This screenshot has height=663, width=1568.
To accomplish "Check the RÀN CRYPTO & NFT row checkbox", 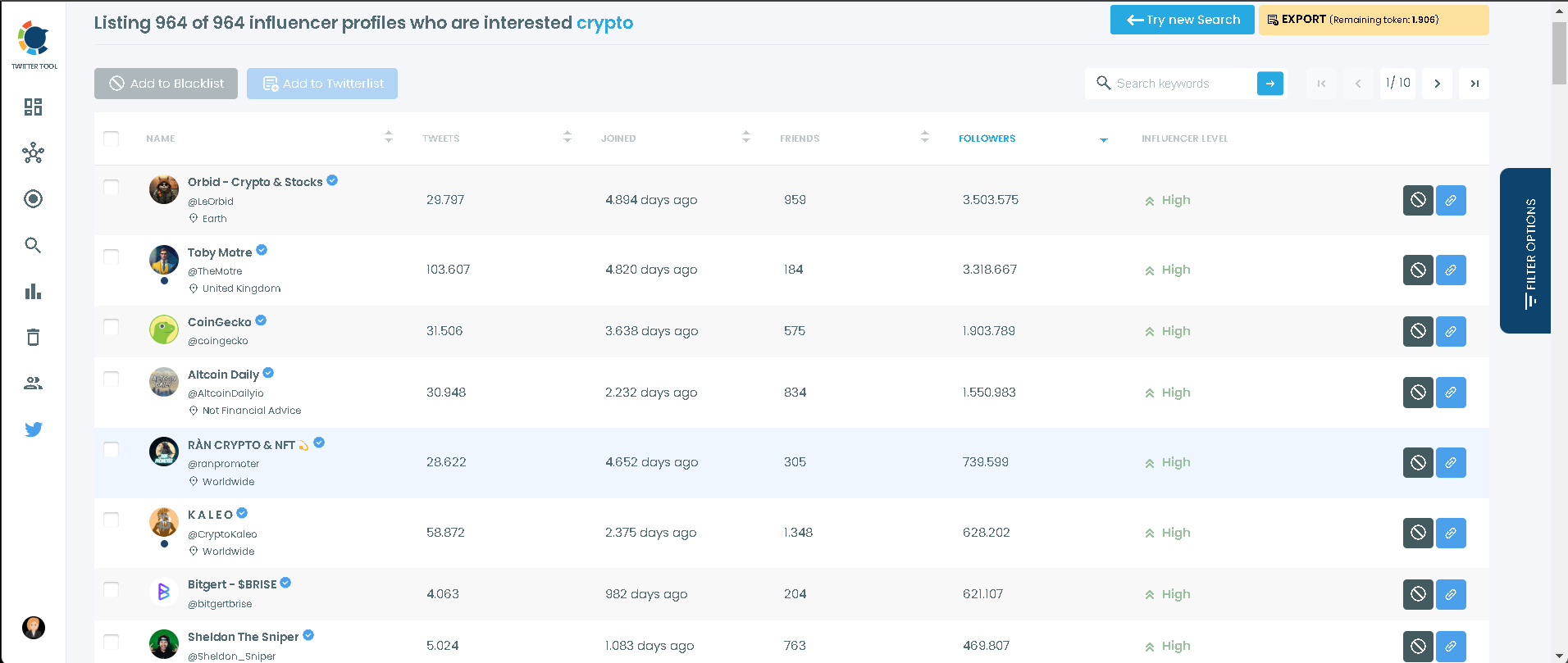I will (x=112, y=449).
